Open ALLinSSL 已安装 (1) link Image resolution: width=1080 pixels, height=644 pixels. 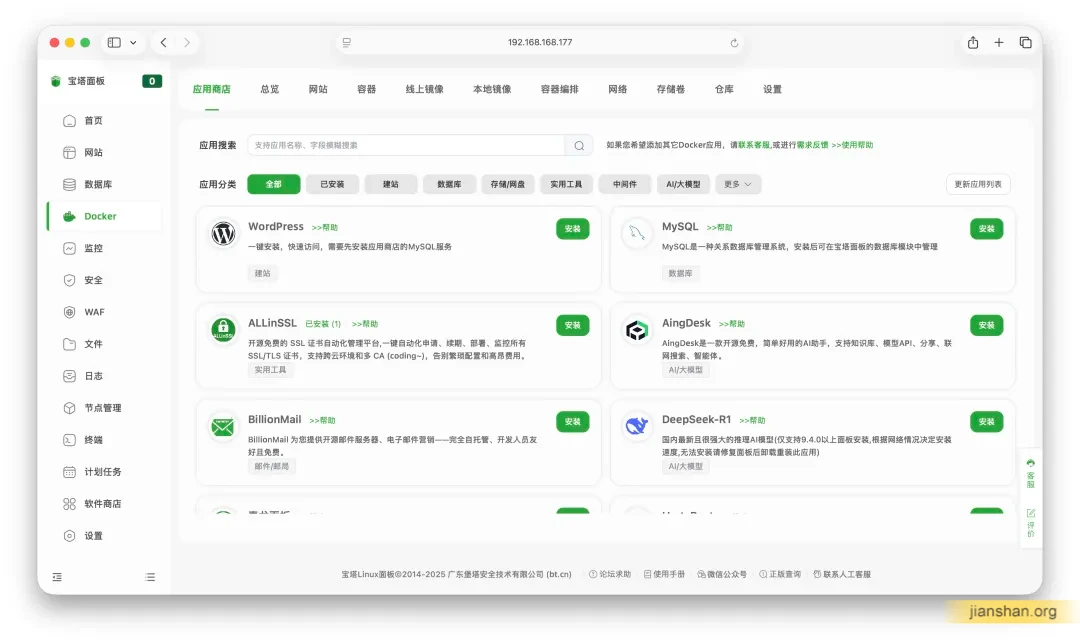(x=323, y=324)
